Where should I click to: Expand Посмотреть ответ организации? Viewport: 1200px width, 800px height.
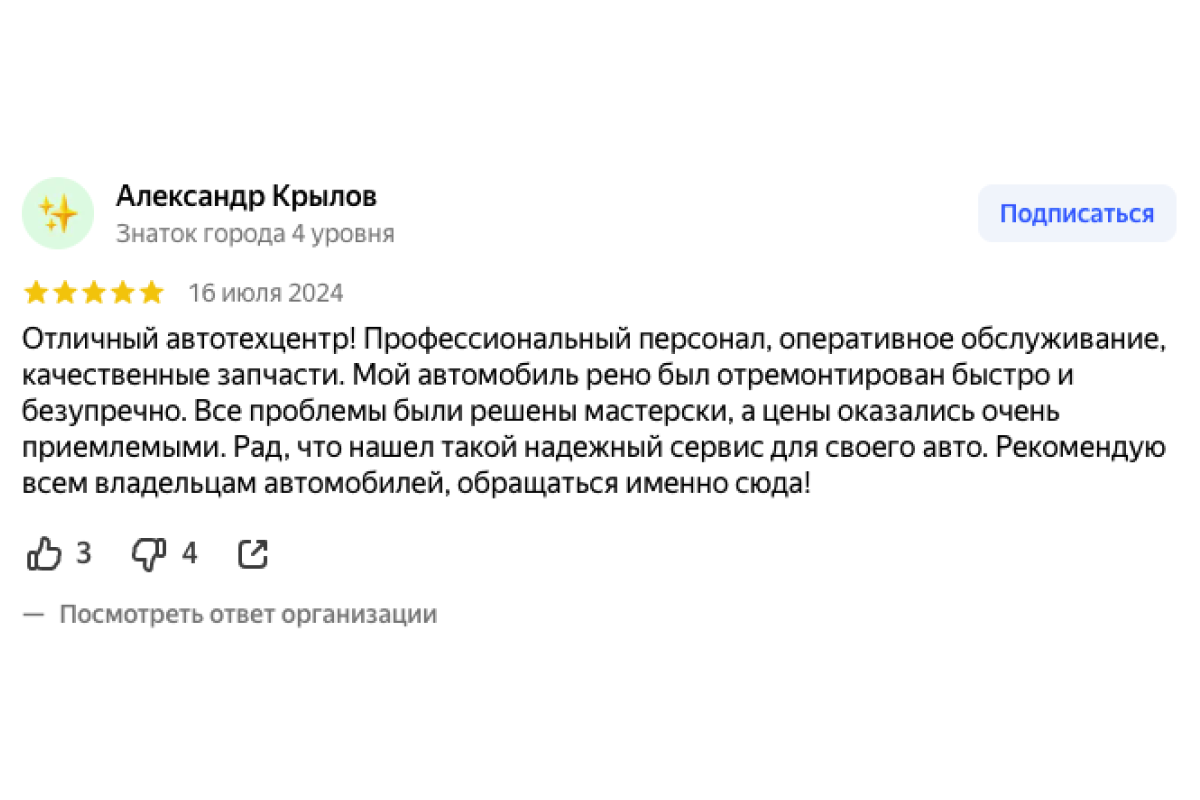(248, 614)
